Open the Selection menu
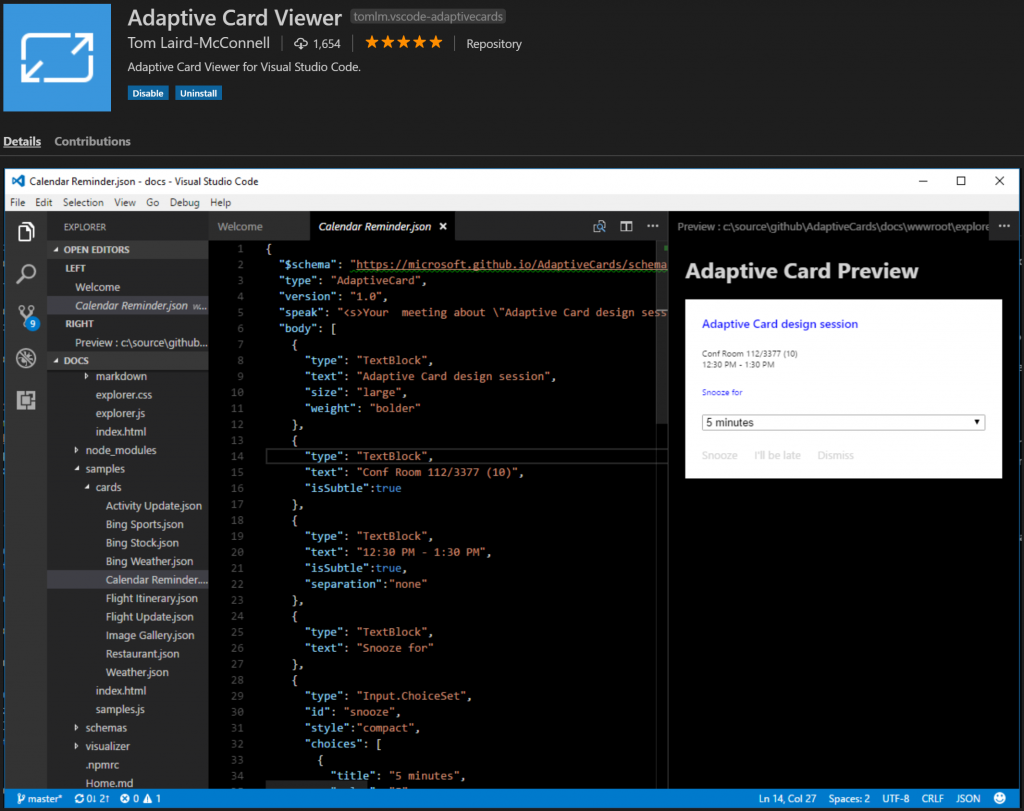The width and height of the screenshot is (1024, 811). point(83,202)
